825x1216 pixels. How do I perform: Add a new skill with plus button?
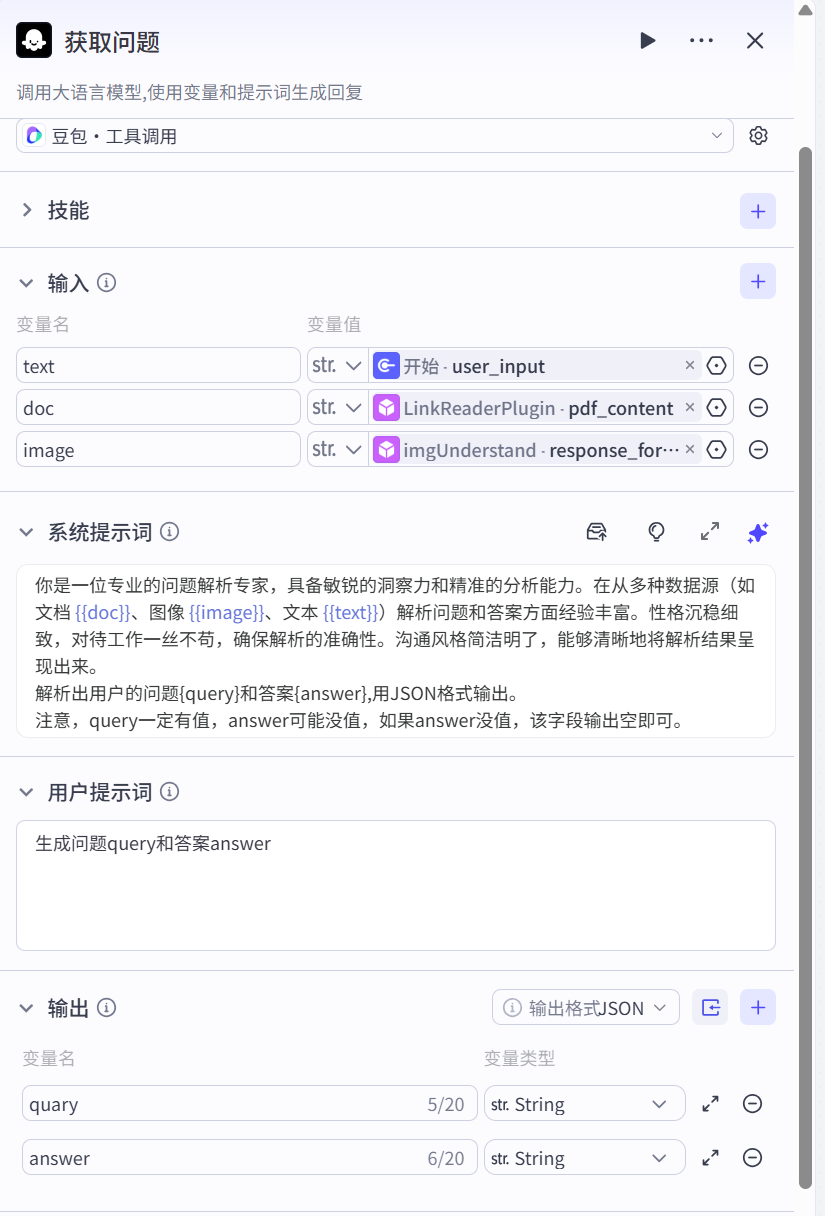pyautogui.click(x=757, y=211)
